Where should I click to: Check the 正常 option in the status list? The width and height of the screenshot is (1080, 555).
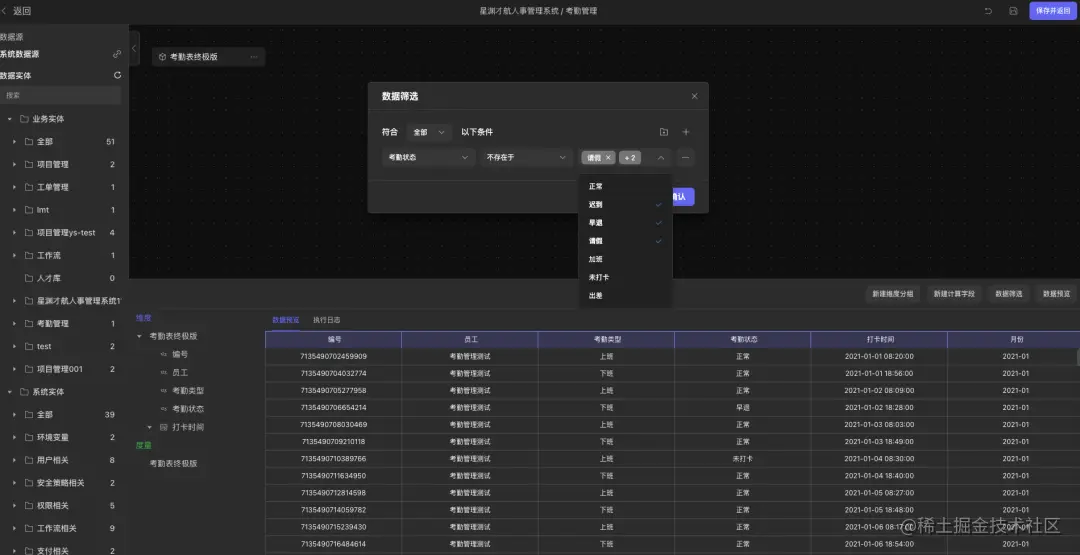(x=625, y=187)
